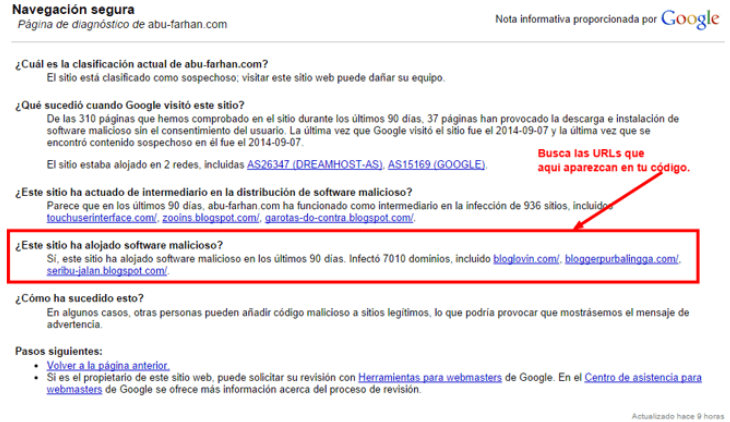The image size is (730, 422).
Task: Click 'El sitio está clasificado como sospechoso' sentence
Action: pos(245,78)
